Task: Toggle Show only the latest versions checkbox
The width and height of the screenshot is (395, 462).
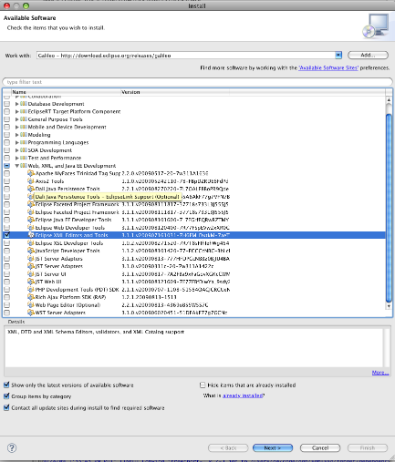Action: pos(6,385)
